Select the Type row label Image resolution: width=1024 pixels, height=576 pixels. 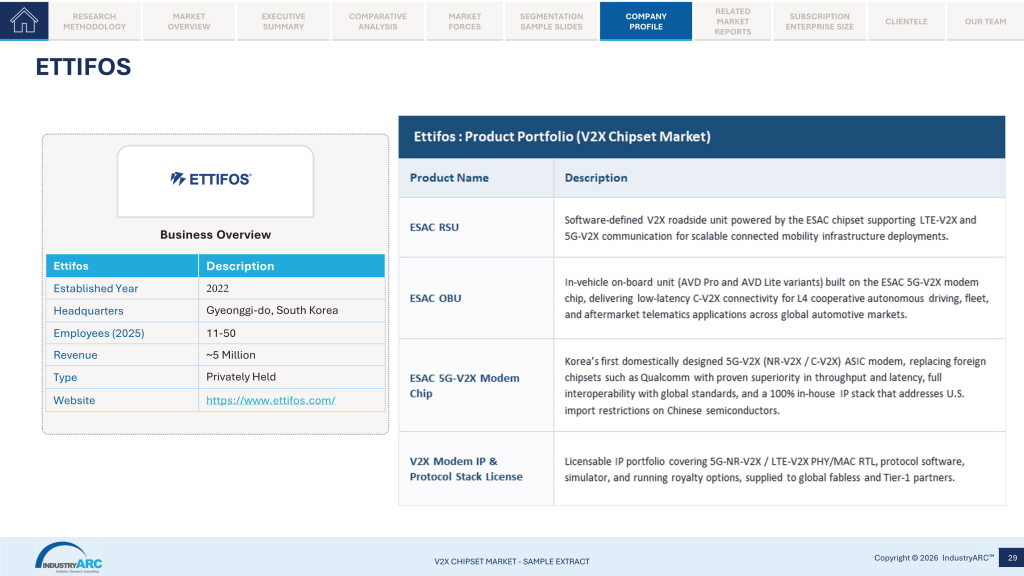65,377
